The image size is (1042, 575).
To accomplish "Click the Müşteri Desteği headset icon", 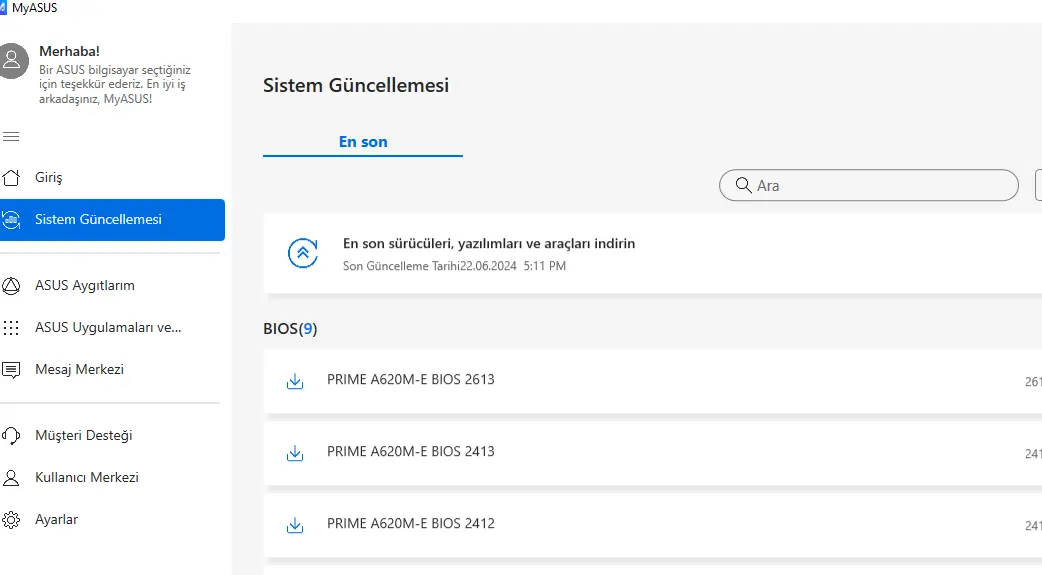I will coord(11,435).
